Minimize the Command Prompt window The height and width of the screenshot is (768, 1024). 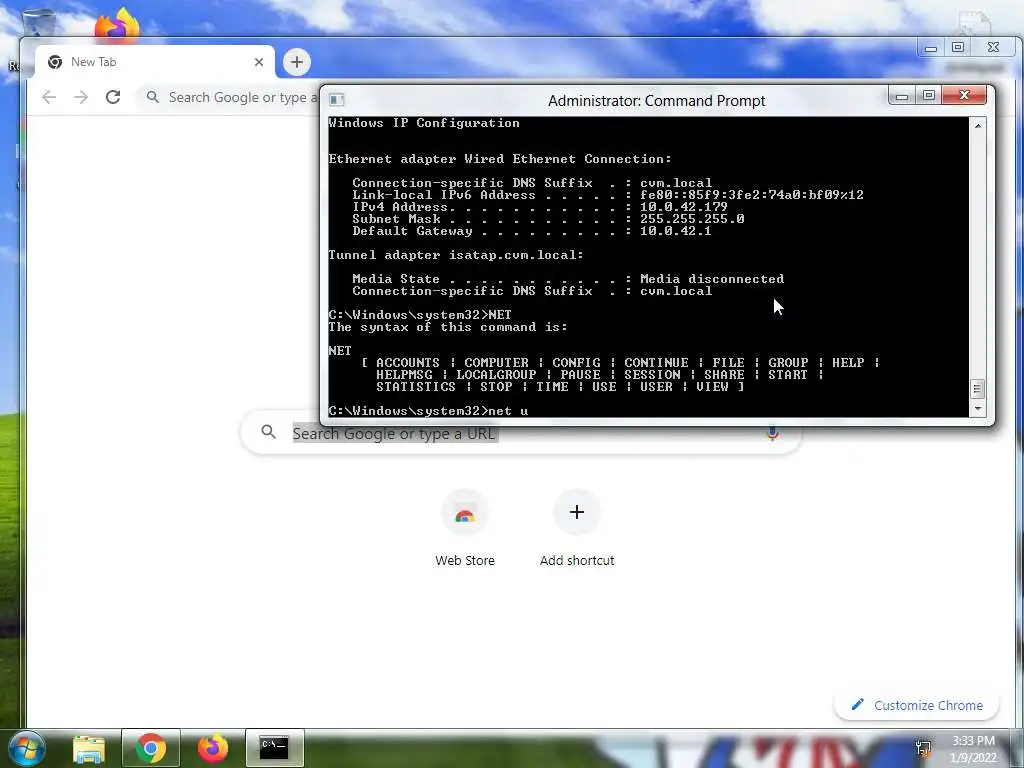903,96
